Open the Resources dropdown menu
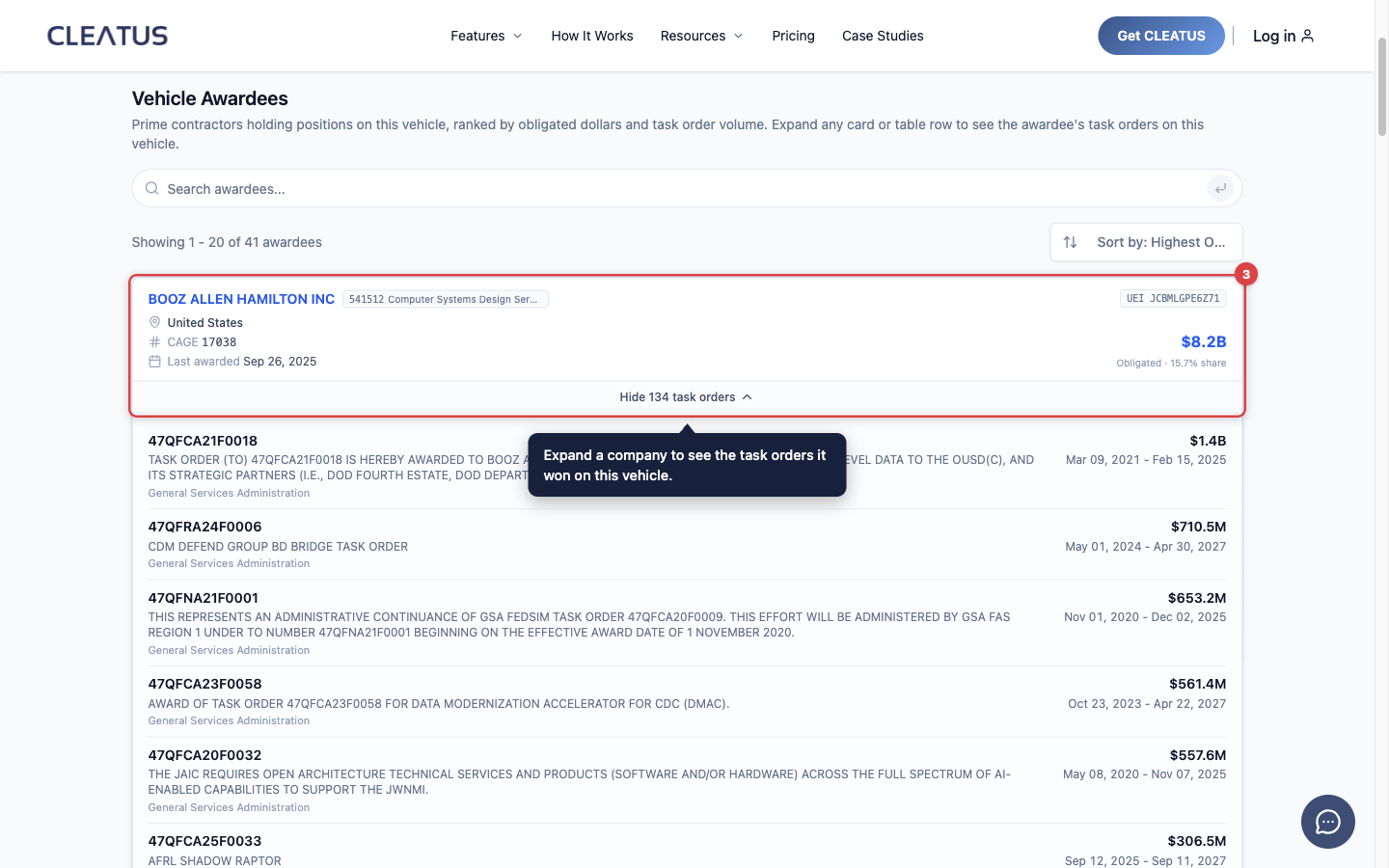This screenshot has width=1389, height=868. coord(701,36)
